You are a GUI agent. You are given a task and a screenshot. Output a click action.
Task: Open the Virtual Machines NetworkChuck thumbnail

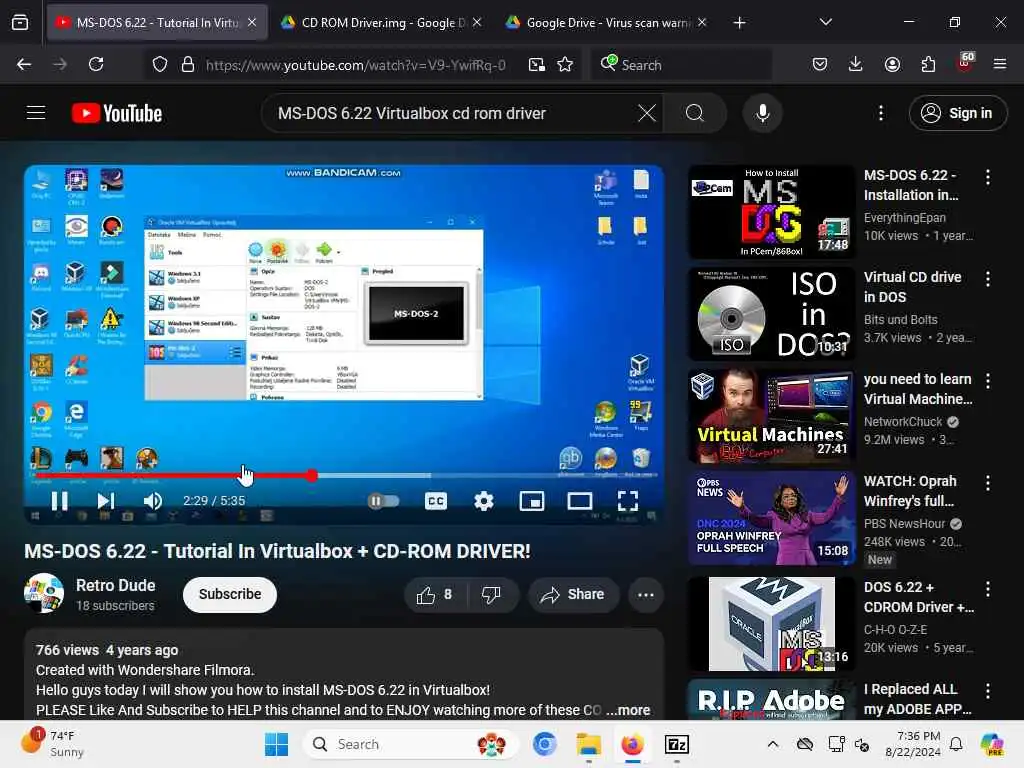tap(771, 416)
